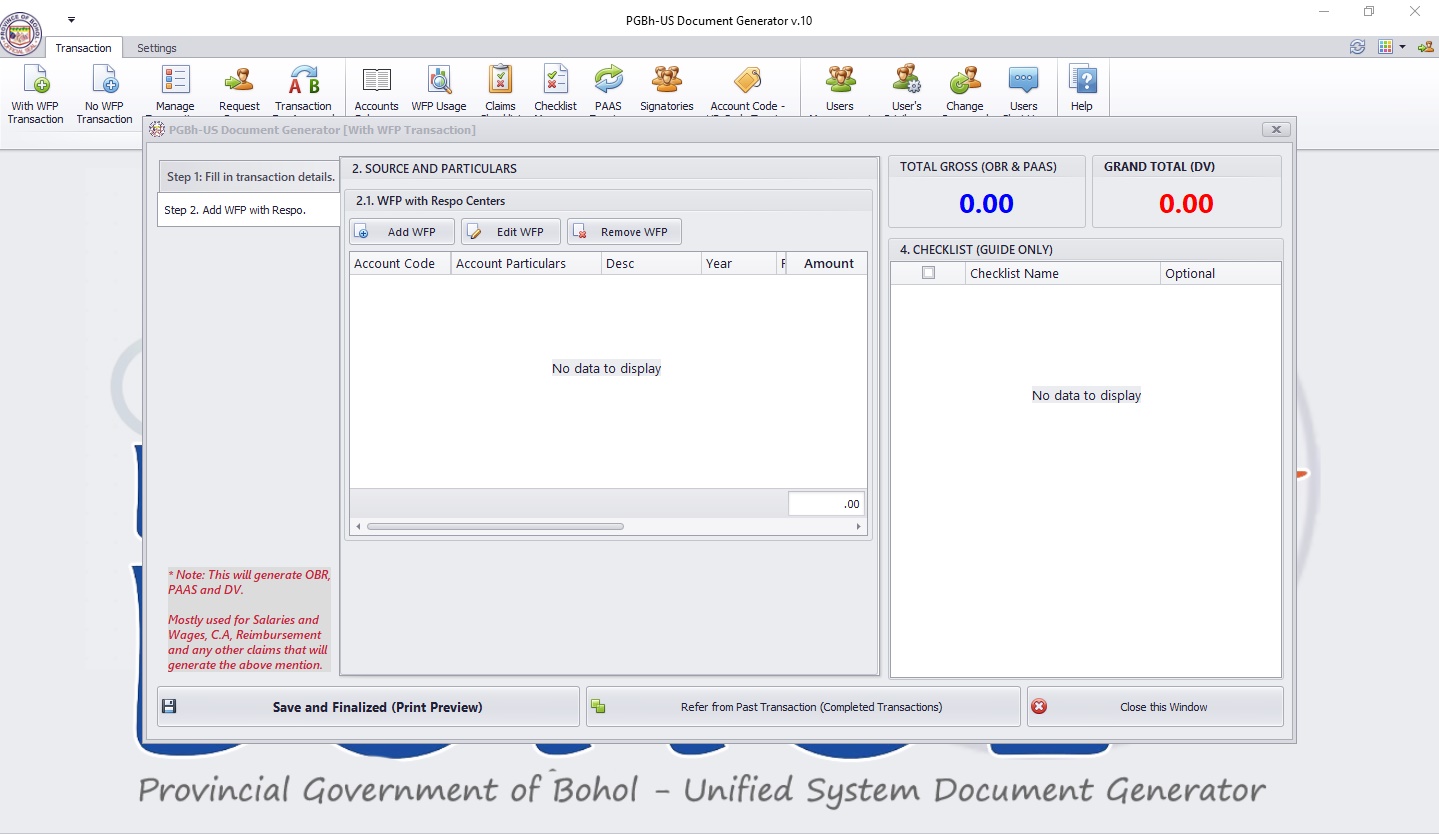Open No WFP Transaction from ribbon
The image size is (1439, 834).
[x=104, y=94]
